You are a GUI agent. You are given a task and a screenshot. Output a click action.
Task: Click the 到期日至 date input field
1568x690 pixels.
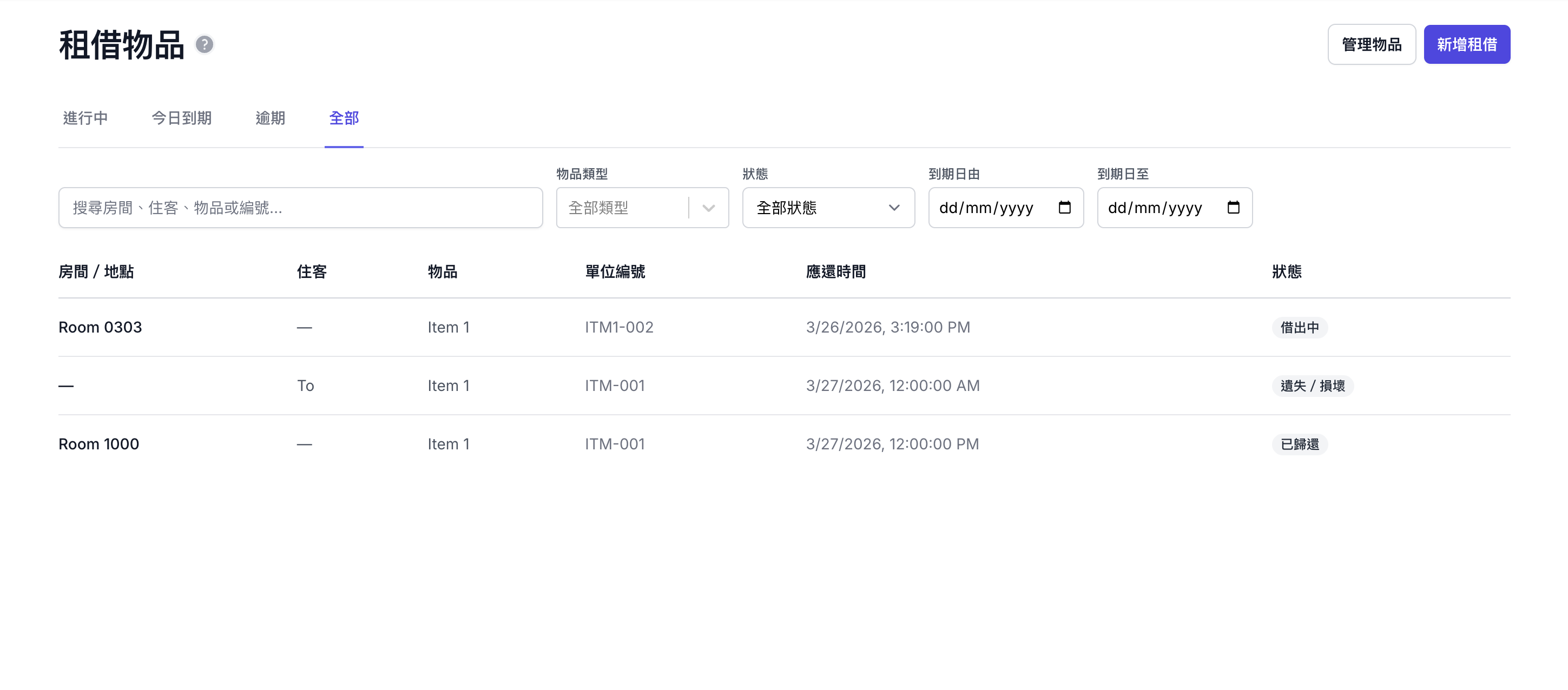[x=1155, y=208]
